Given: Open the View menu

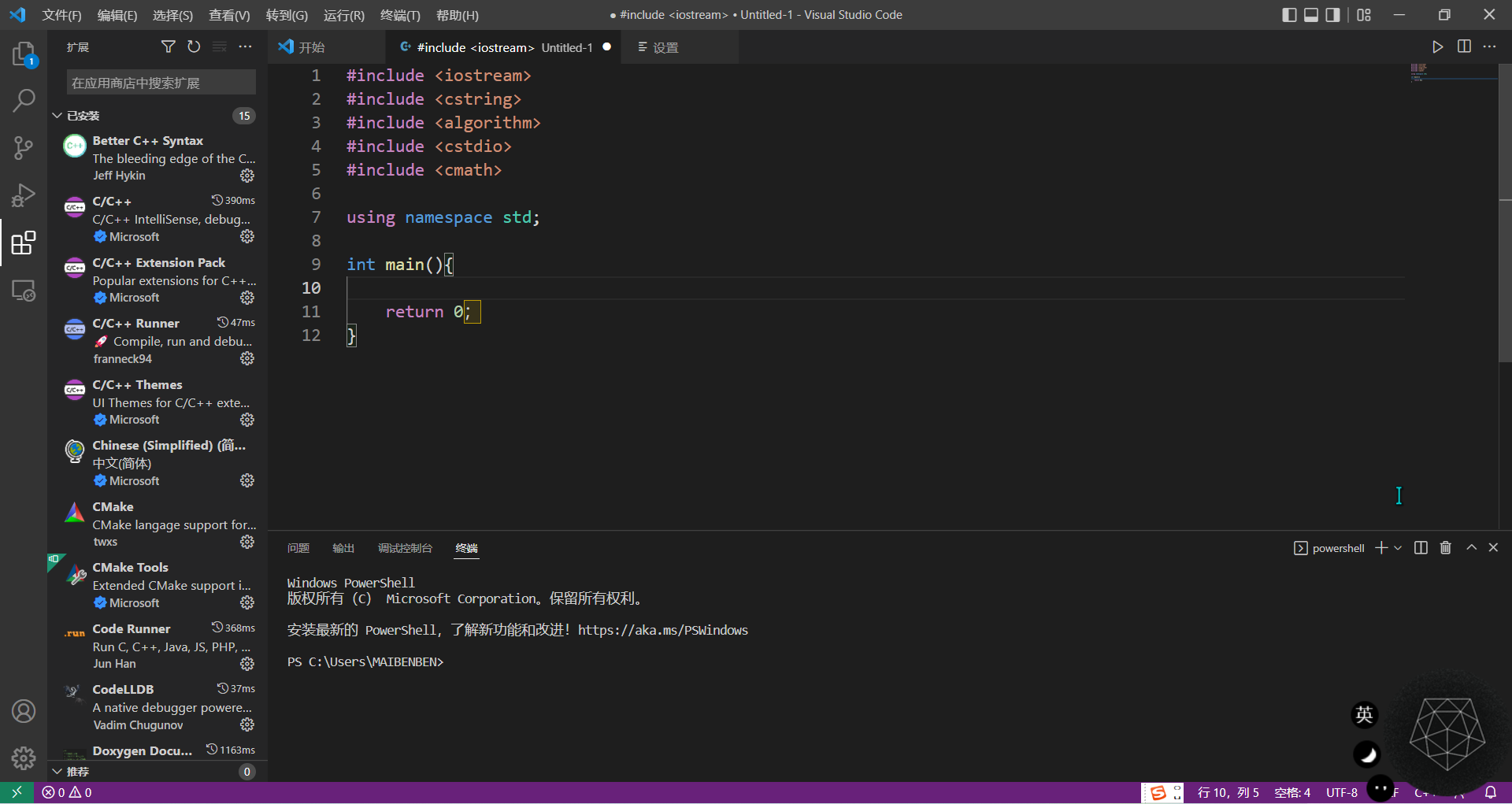Looking at the screenshot, I should [x=229, y=15].
